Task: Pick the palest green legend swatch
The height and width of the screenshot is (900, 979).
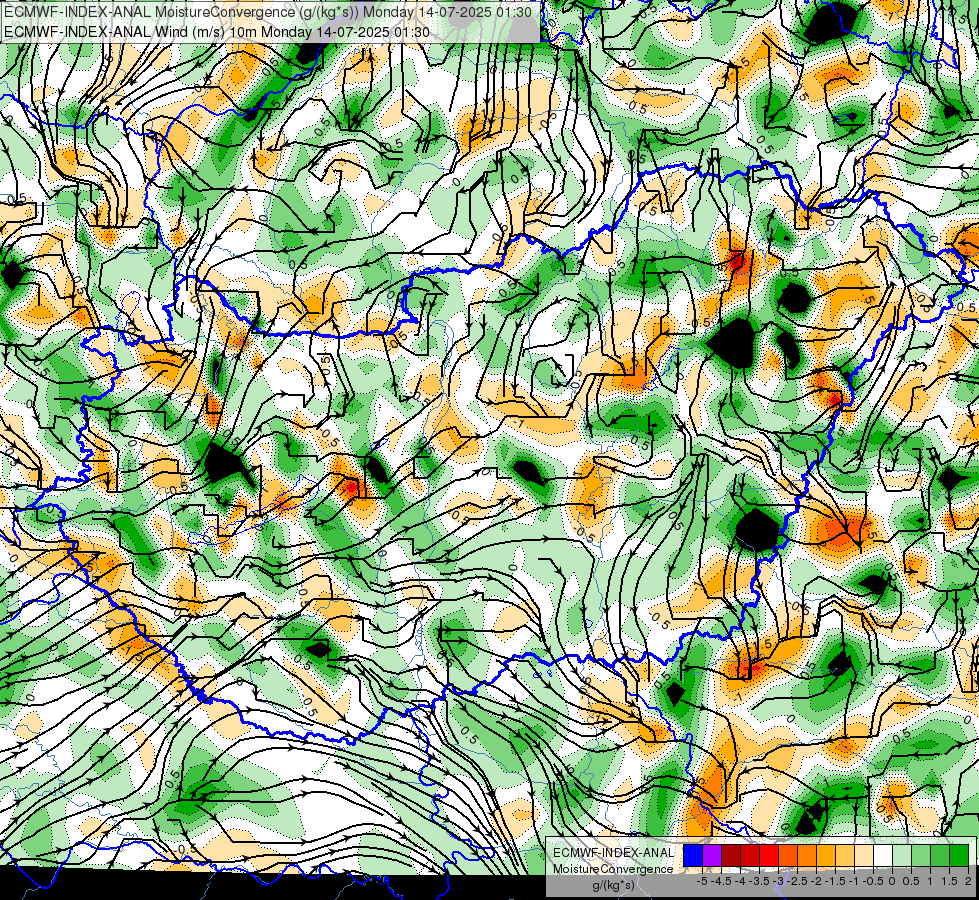Action: [902, 856]
